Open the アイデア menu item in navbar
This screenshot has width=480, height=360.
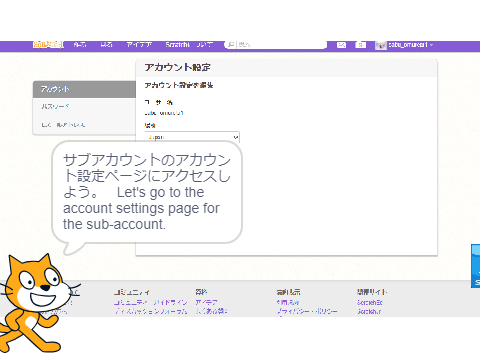[x=139, y=45]
